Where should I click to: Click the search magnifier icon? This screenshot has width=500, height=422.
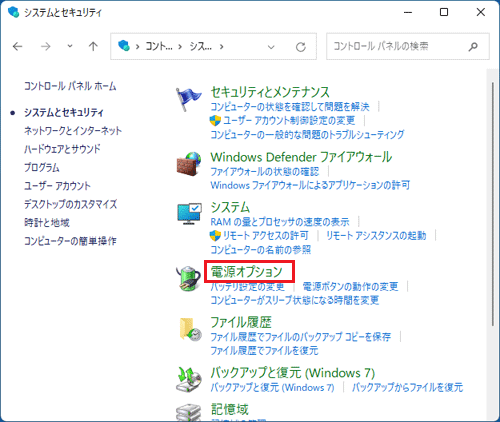[473, 47]
